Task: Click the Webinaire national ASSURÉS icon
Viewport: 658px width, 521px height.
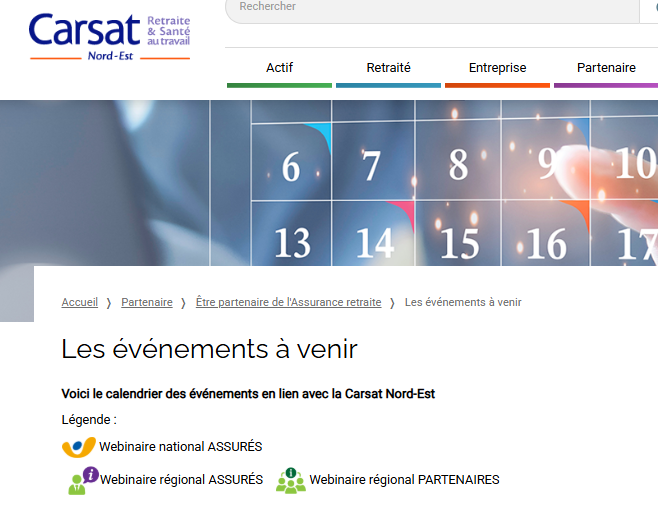Action: (x=78, y=447)
